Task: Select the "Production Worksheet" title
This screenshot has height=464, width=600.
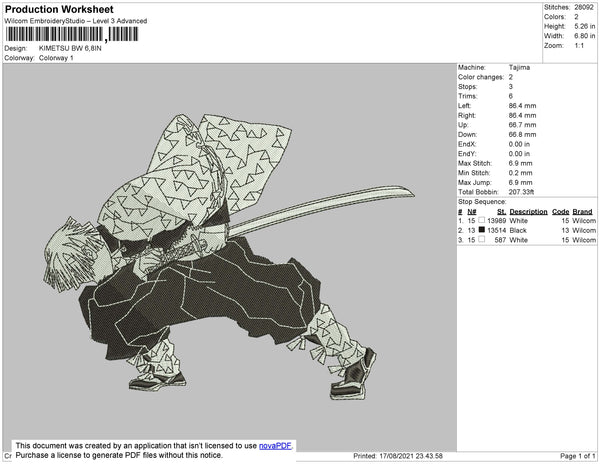Action: (59, 10)
